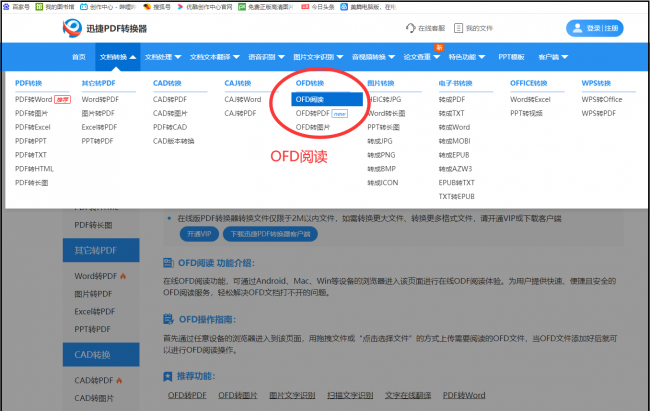Choose PDF转长图 in dropdown menu
The image size is (650, 411).
coord(32,183)
